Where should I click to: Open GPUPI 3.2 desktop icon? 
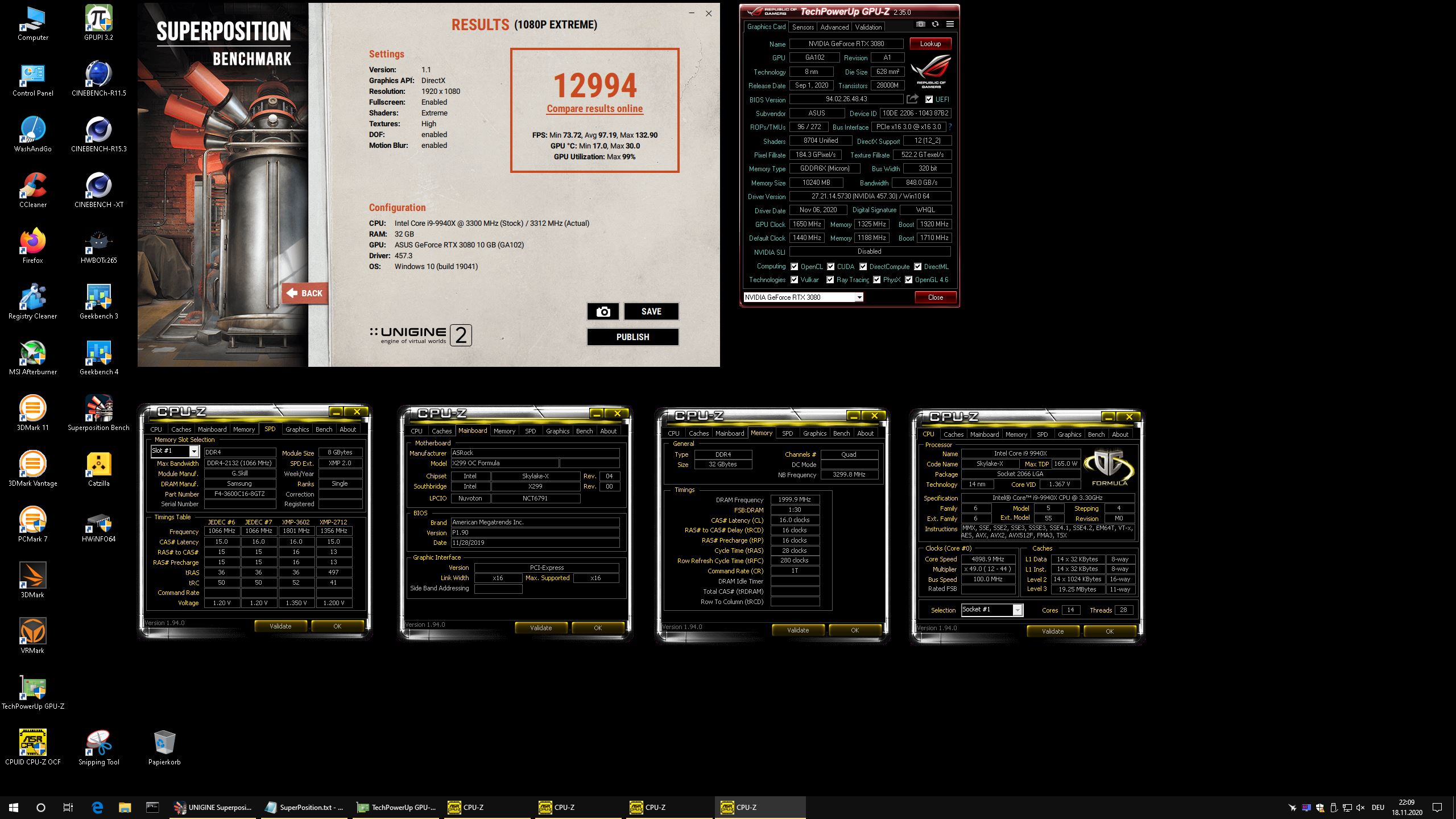[x=99, y=23]
